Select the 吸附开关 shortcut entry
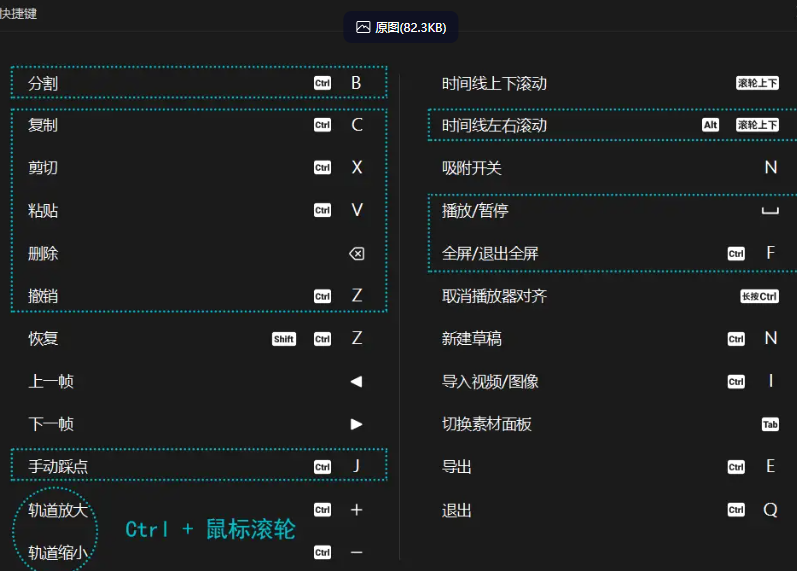 click(472, 167)
